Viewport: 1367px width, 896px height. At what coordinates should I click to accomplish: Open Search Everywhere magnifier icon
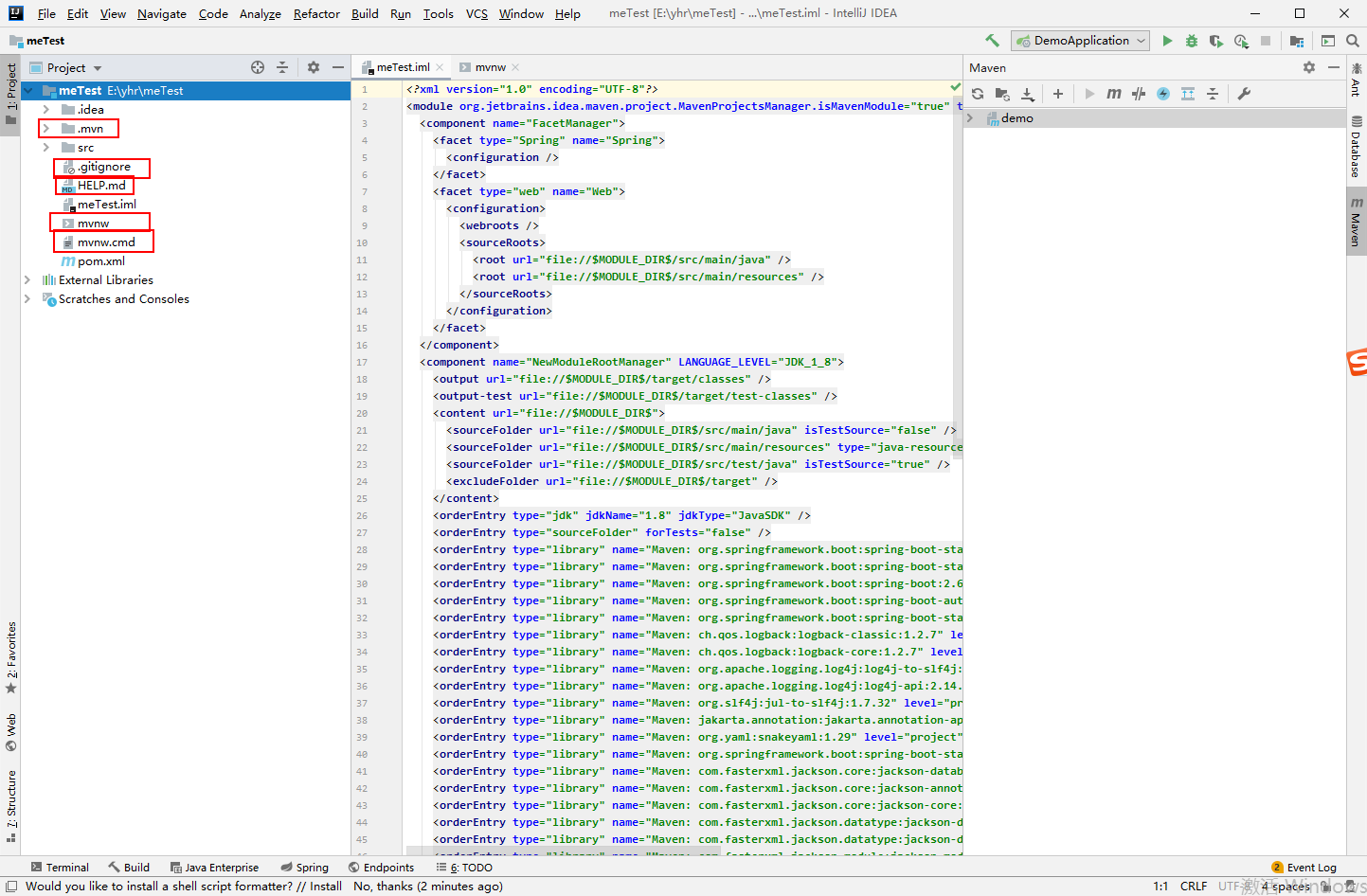pyautogui.click(x=1352, y=41)
